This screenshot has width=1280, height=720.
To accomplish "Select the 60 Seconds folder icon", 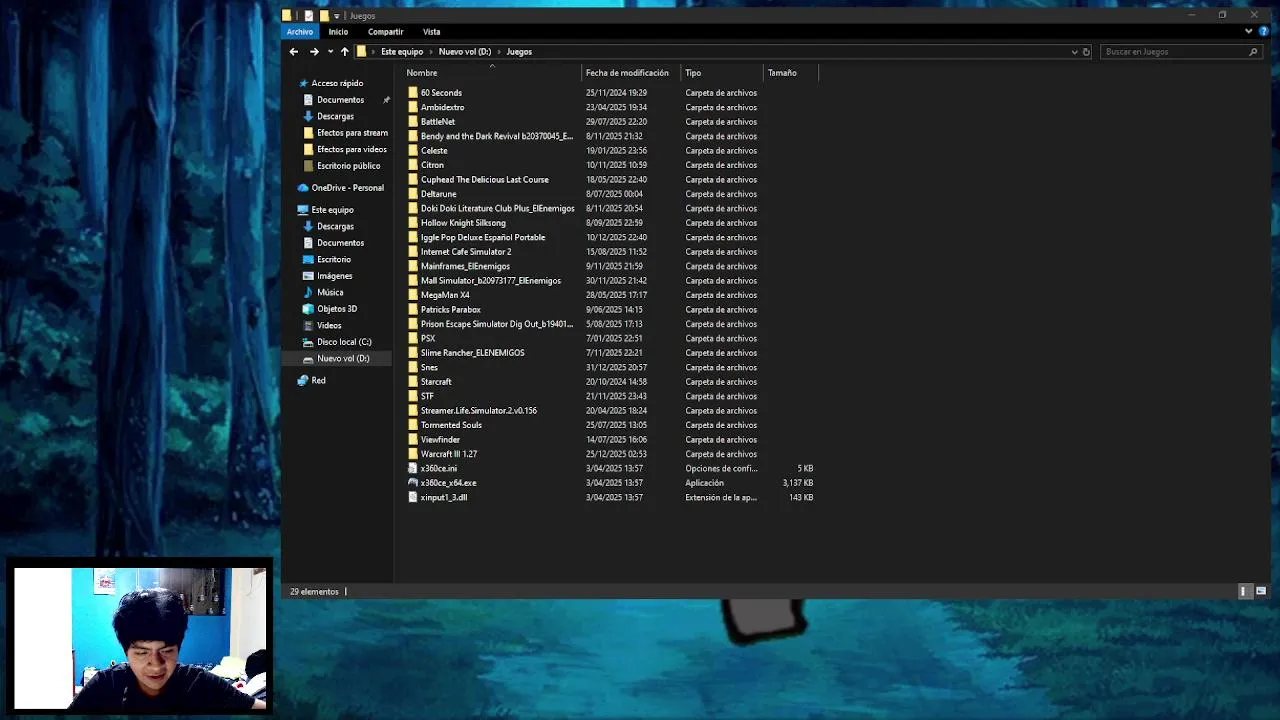I will 413,93.
